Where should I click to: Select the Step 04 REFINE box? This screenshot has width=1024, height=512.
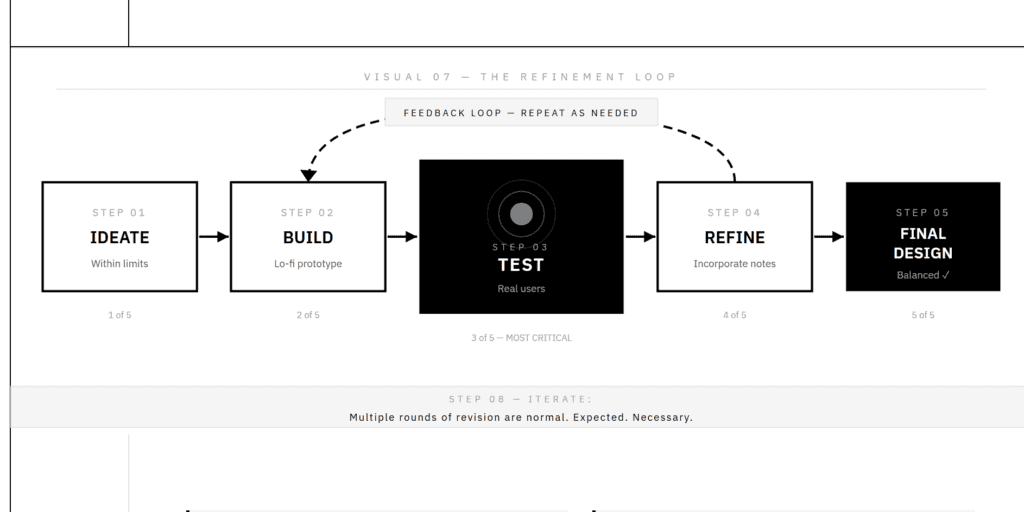[x=735, y=236]
